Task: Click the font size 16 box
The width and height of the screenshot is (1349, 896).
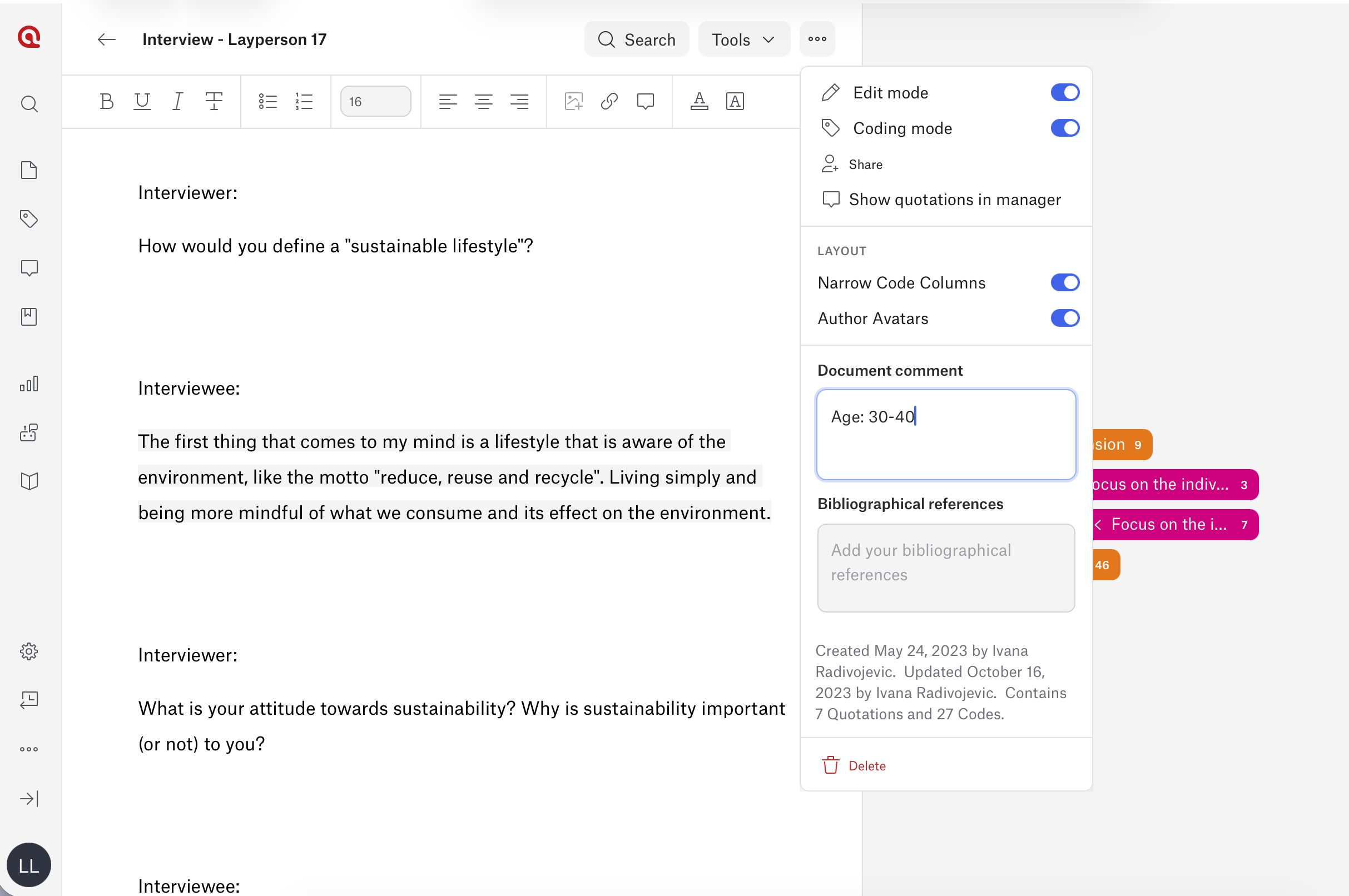Action: [375, 101]
